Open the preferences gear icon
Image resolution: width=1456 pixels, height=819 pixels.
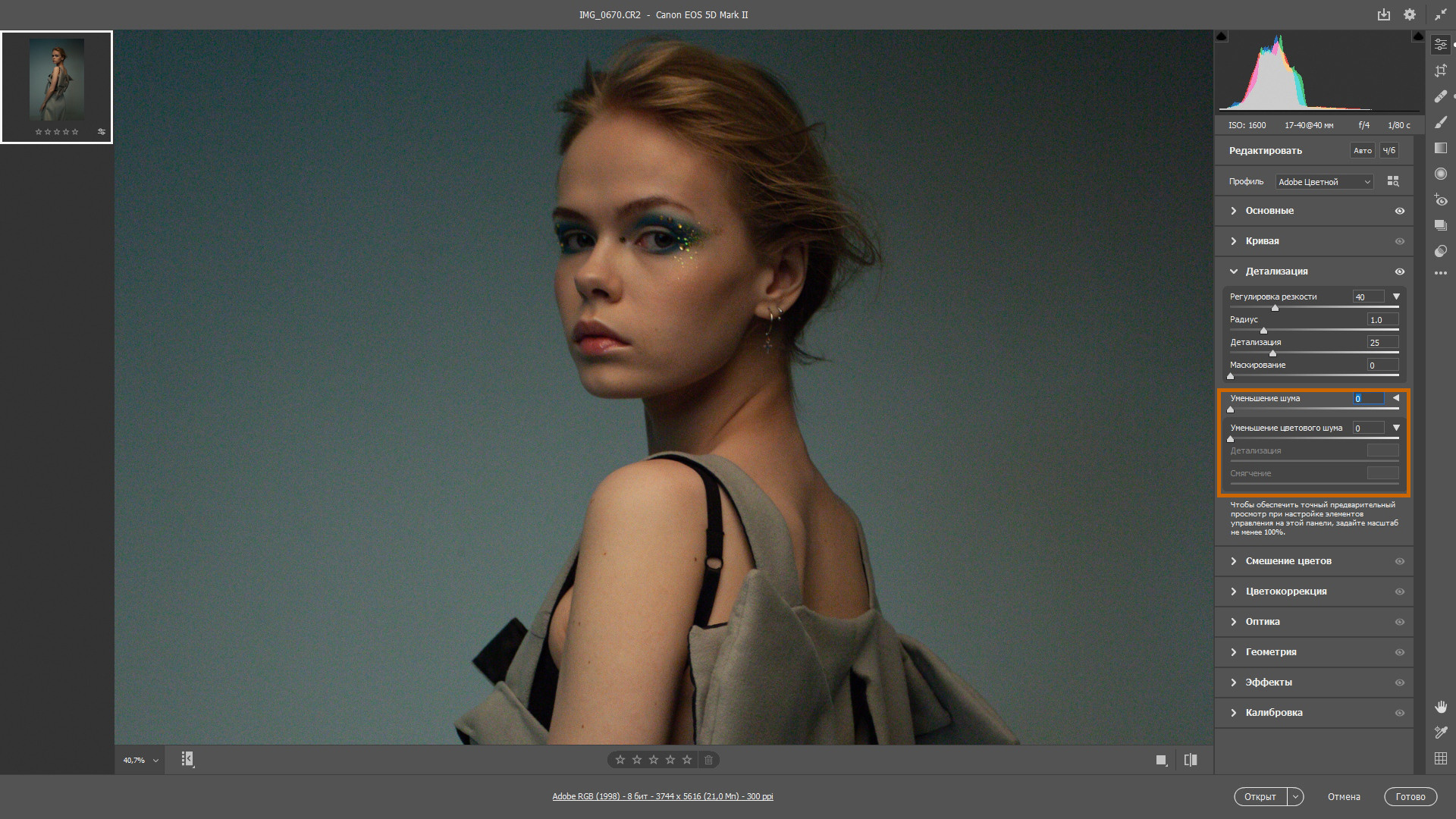1409,14
